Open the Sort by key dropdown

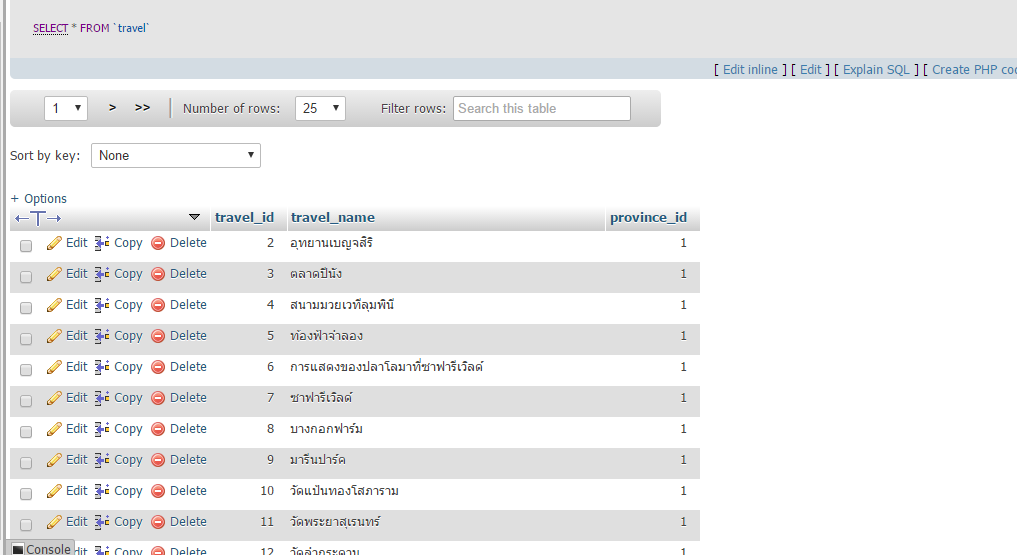pyautogui.click(x=176, y=156)
